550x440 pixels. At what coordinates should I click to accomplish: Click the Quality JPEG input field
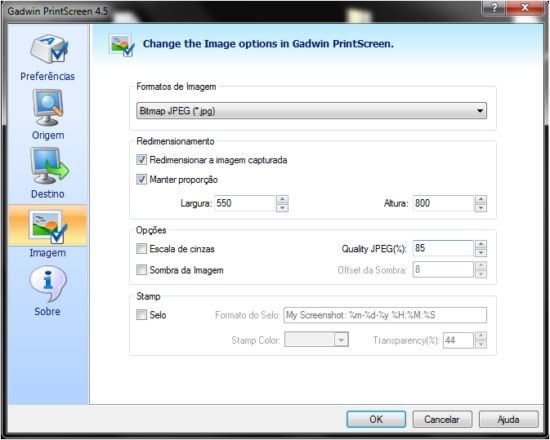(x=443, y=248)
